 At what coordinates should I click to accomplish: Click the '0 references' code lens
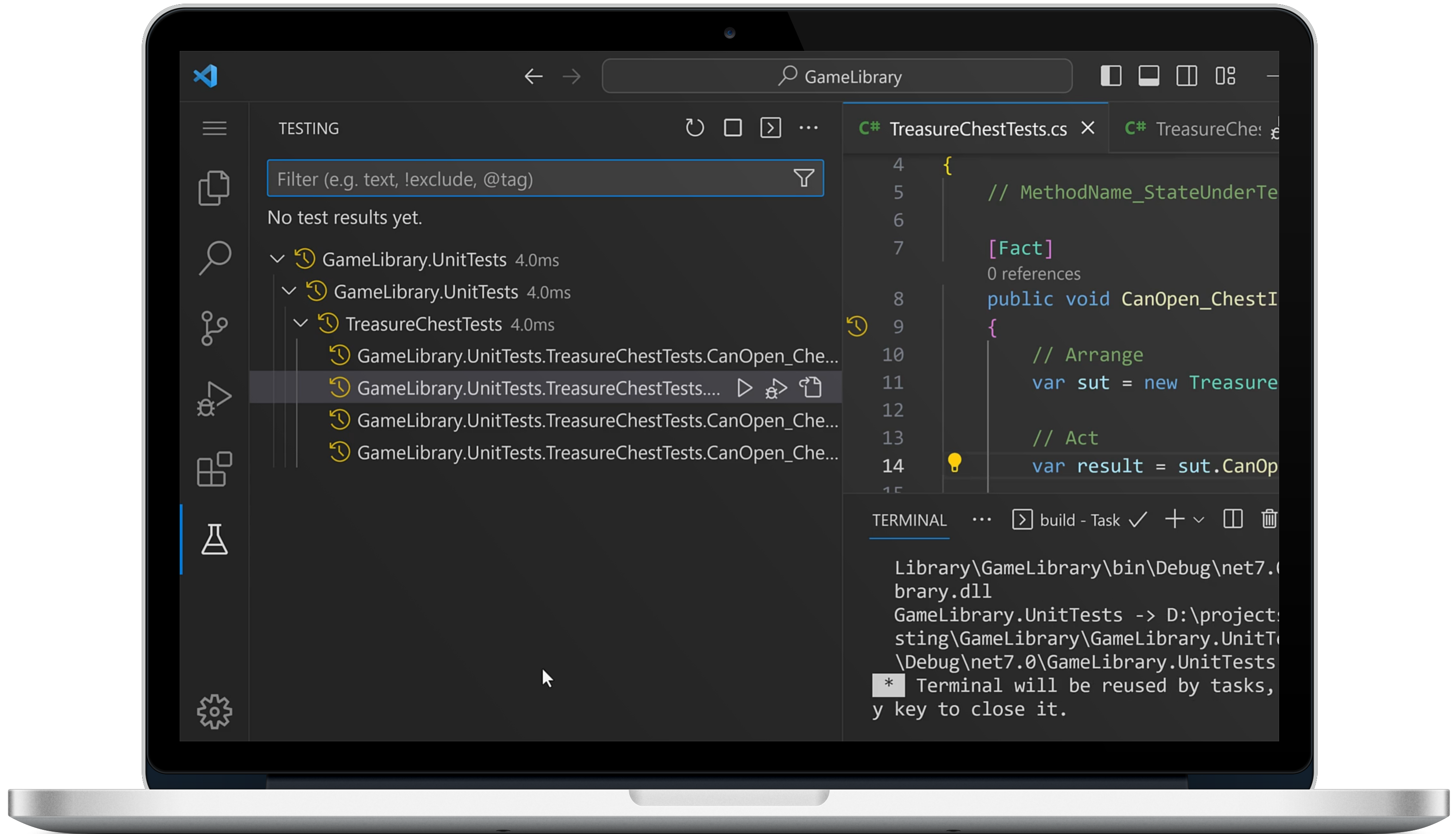point(1034,274)
